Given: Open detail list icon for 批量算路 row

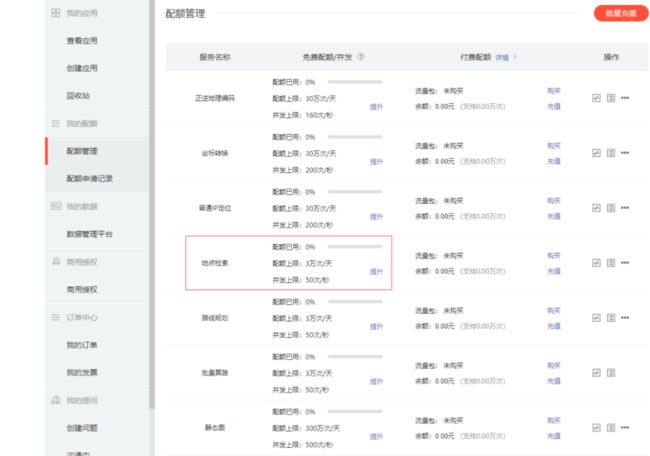Looking at the screenshot, I should (x=611, y=373).
